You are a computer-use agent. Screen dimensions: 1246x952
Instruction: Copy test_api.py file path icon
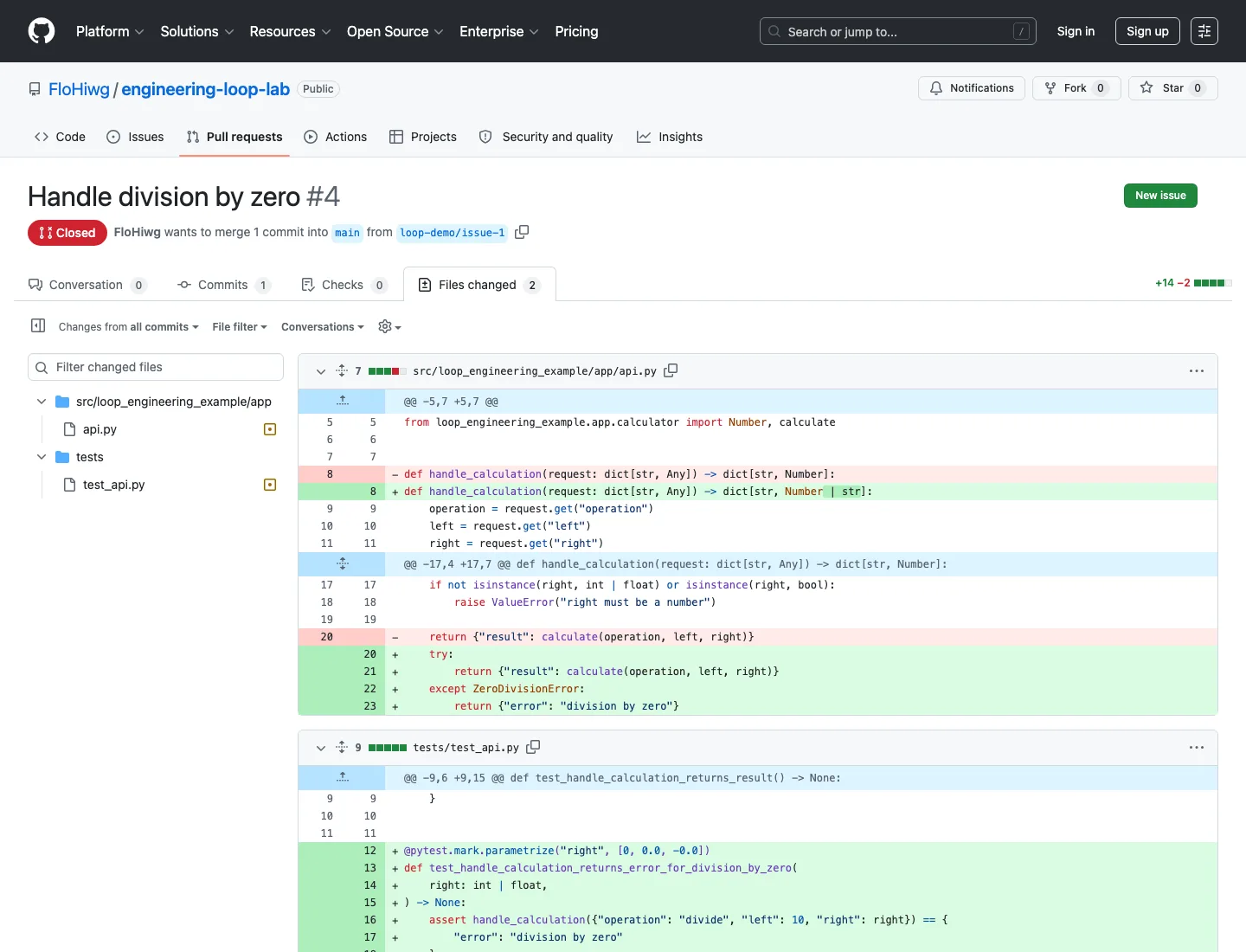click(x=533, y=747)
